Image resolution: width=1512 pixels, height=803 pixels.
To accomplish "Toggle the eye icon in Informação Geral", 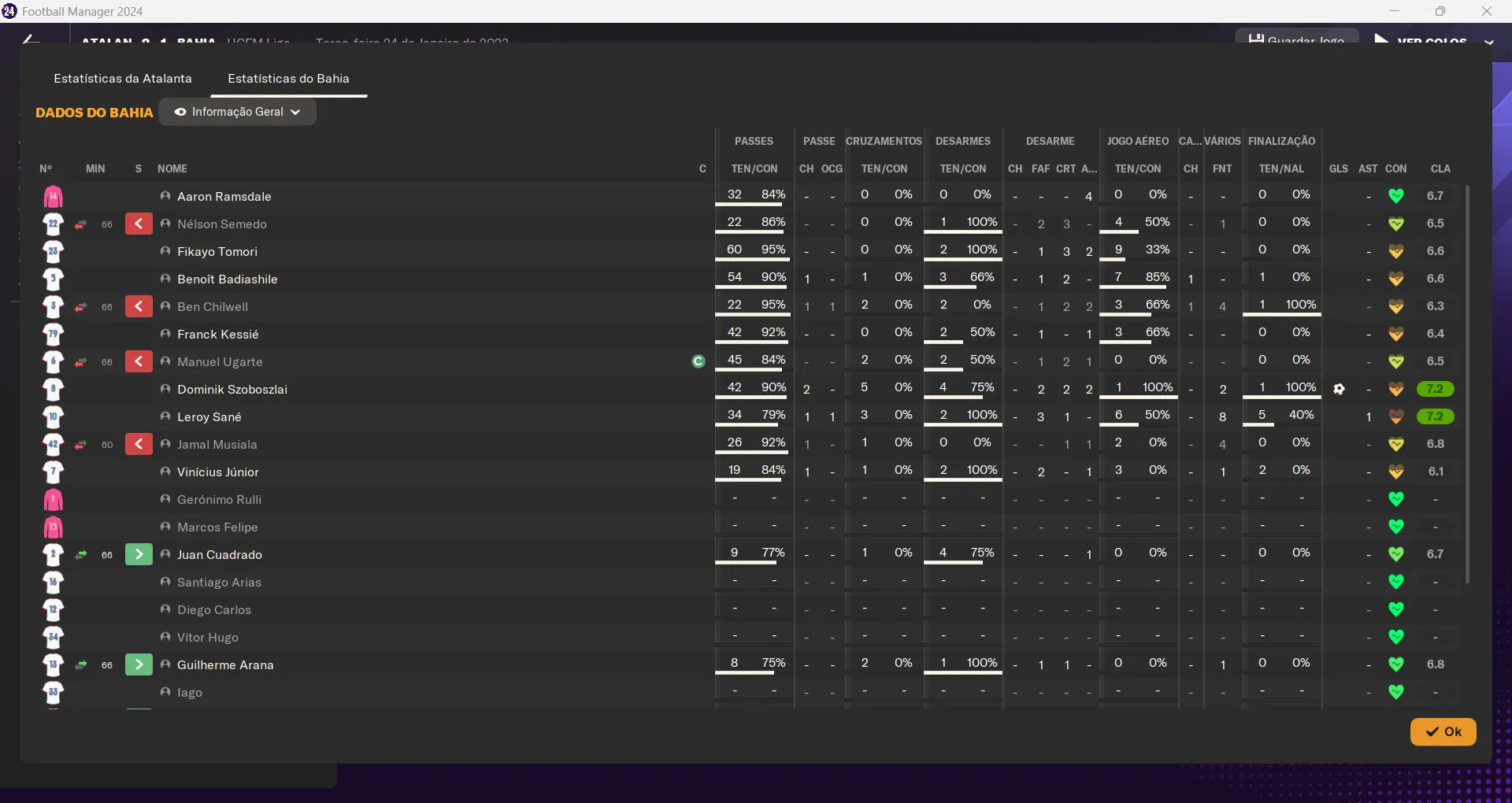I will tap(180, 112).
